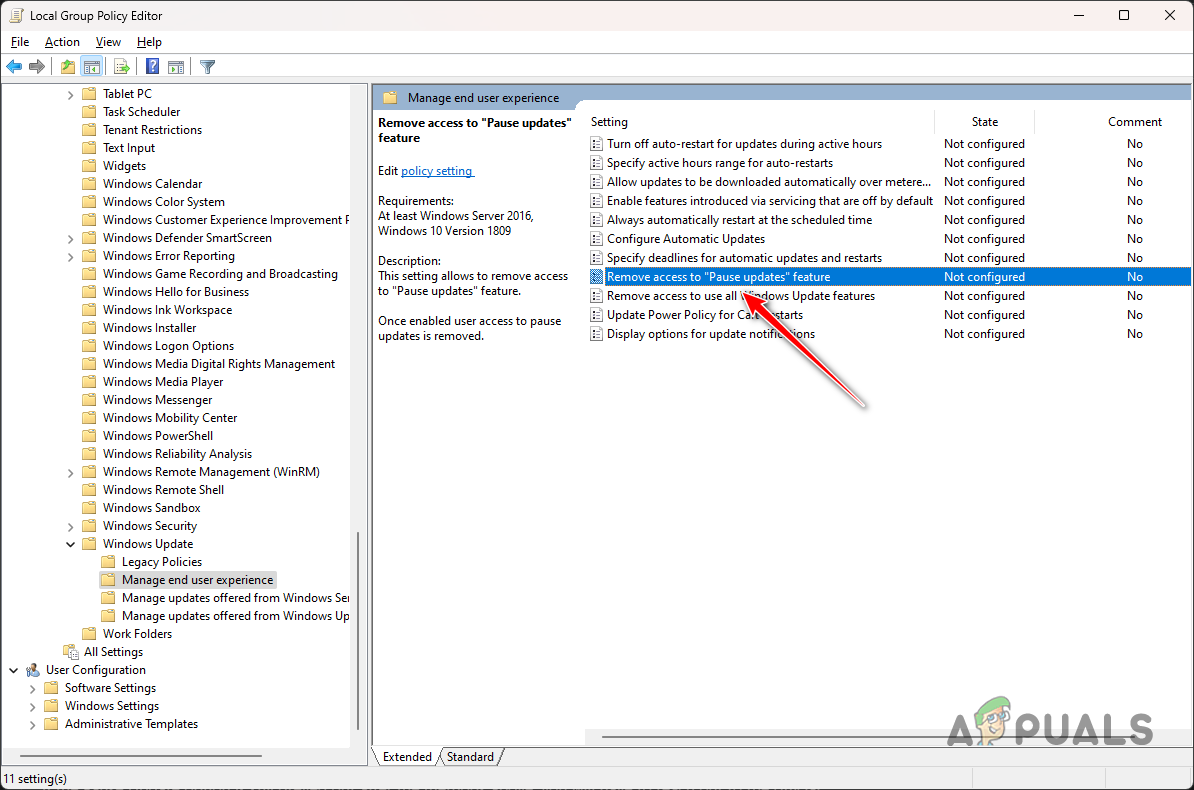This screenshot has height=790, width=1194.
Task: Sort by the Setting column header
Action: pyautogui.click(x=761, y=122)
